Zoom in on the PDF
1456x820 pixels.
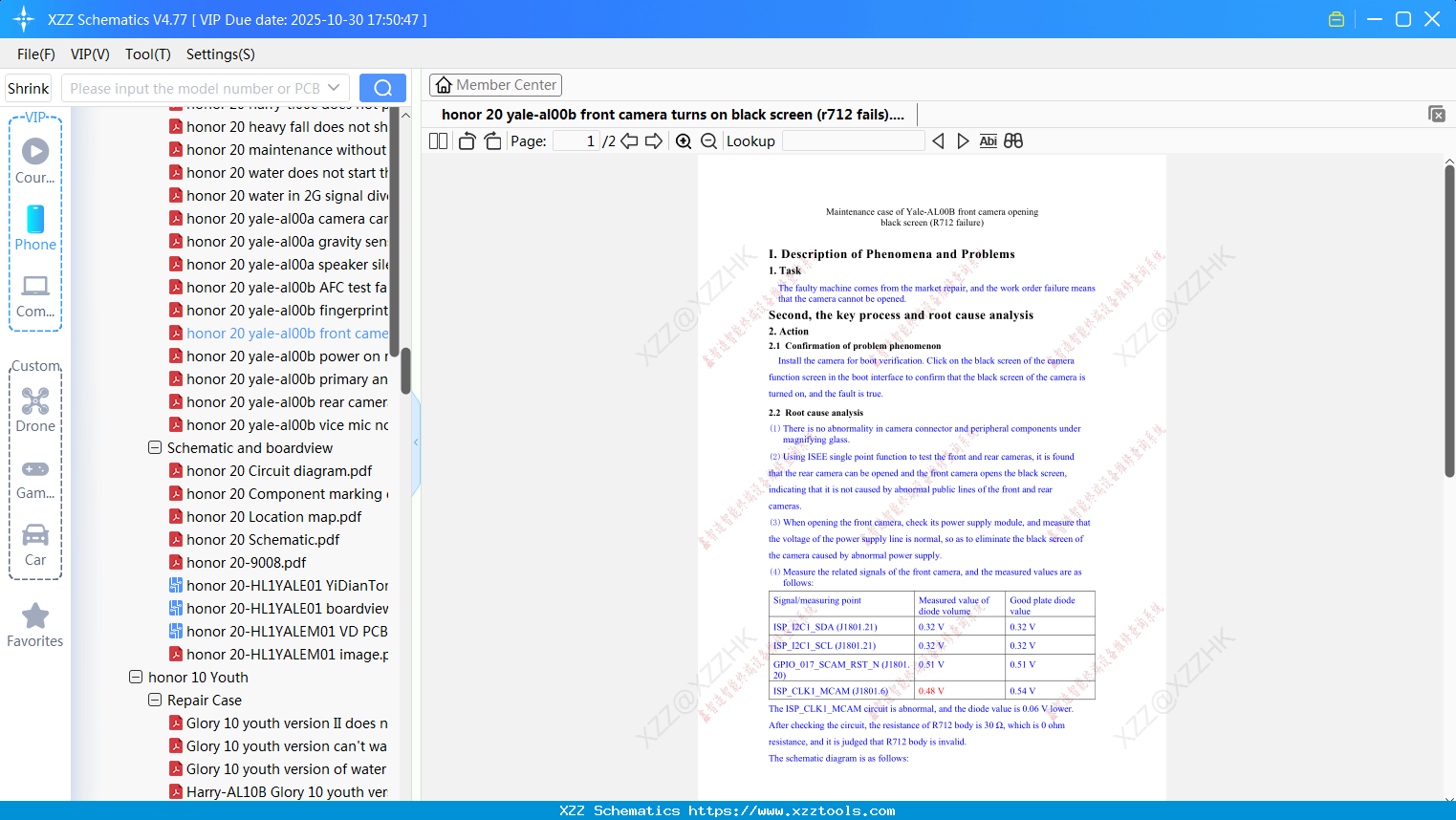[x=684, y=141]
